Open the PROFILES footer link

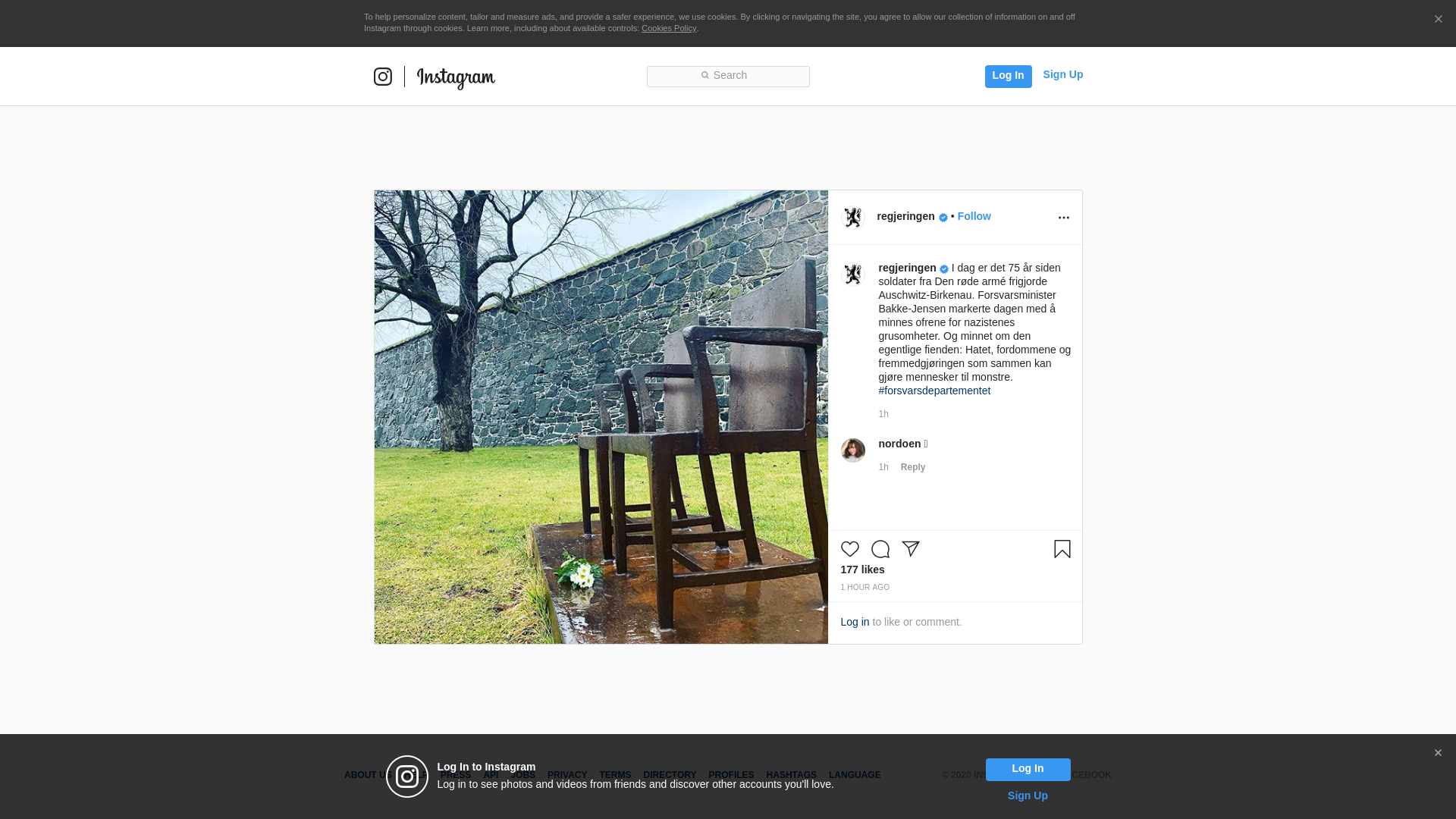(x=731, y=775)
